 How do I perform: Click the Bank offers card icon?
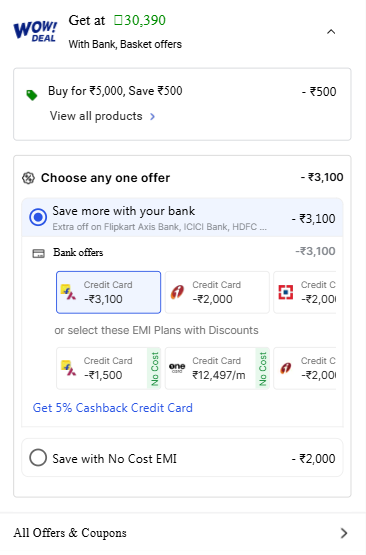pos(39,253)
